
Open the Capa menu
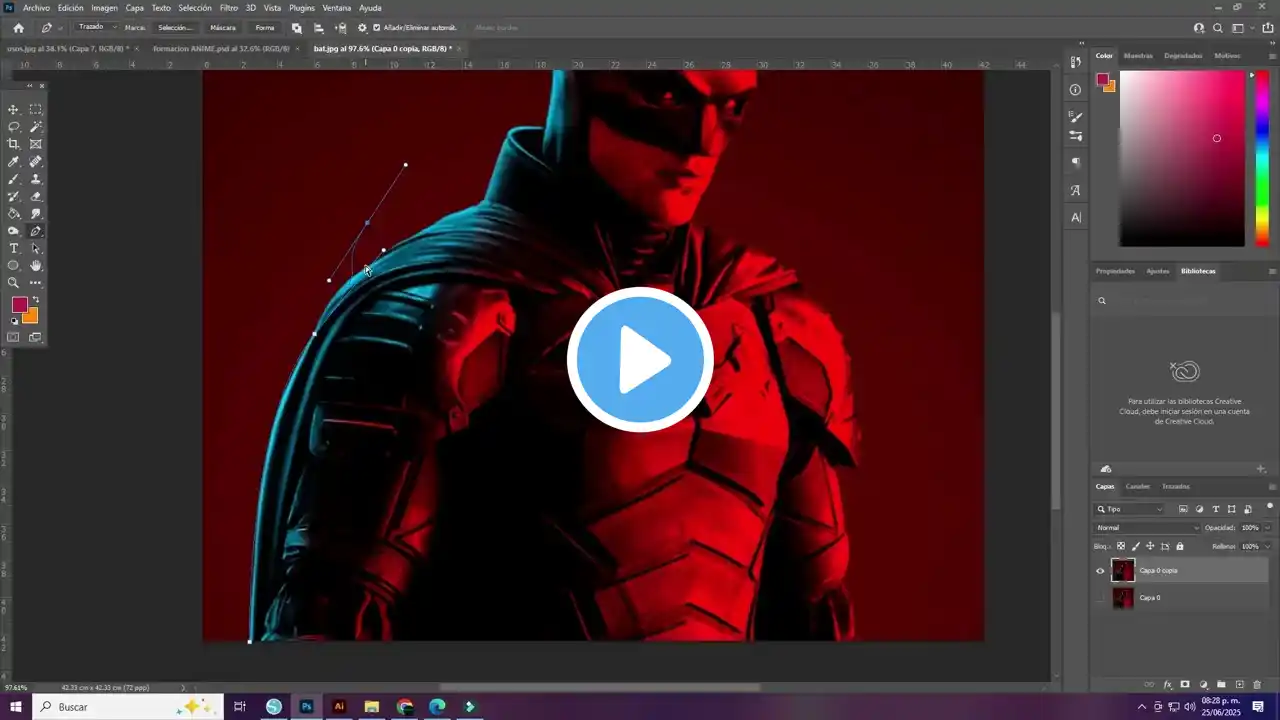135,7
